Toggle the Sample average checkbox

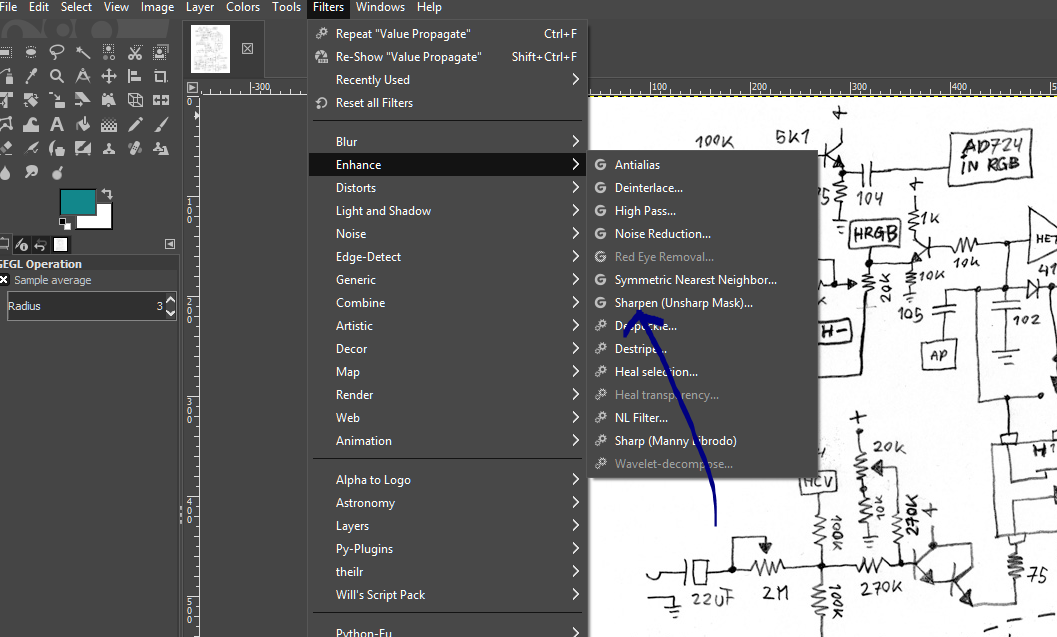click(4, 280)
